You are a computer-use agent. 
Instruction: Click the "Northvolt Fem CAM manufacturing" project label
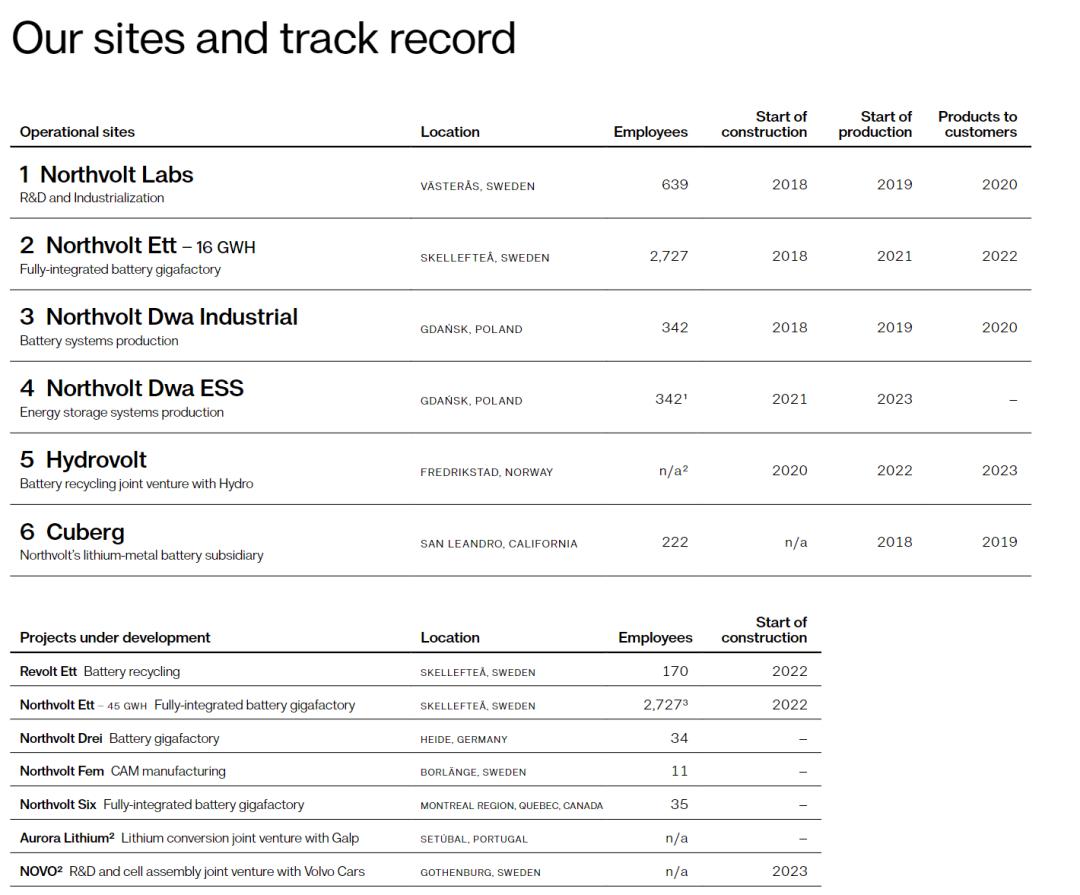[123, 772]
